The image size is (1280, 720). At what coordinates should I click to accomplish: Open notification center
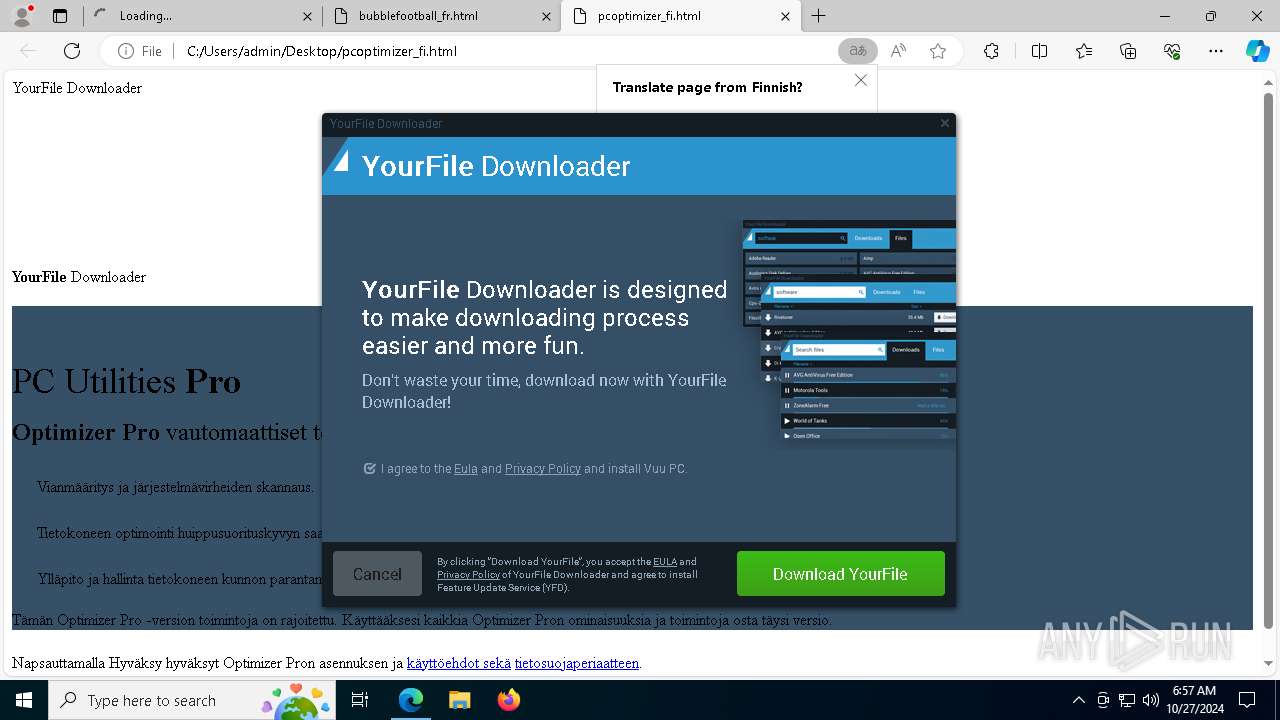point(1247,700)
